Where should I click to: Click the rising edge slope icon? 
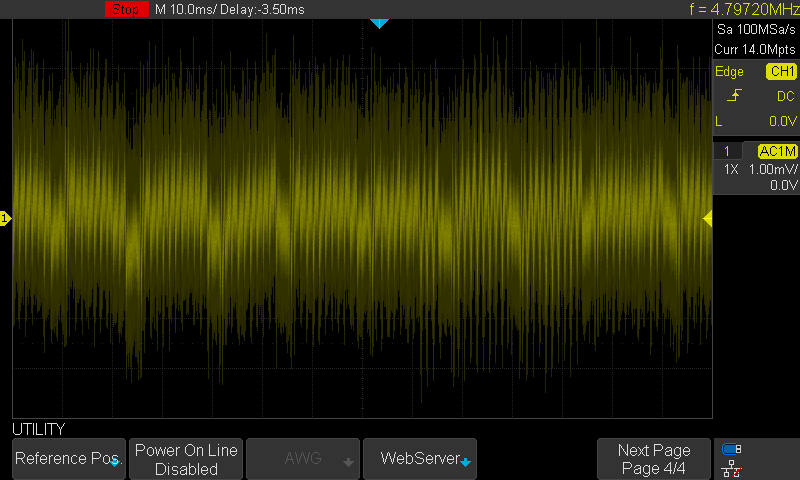[734, 95]
